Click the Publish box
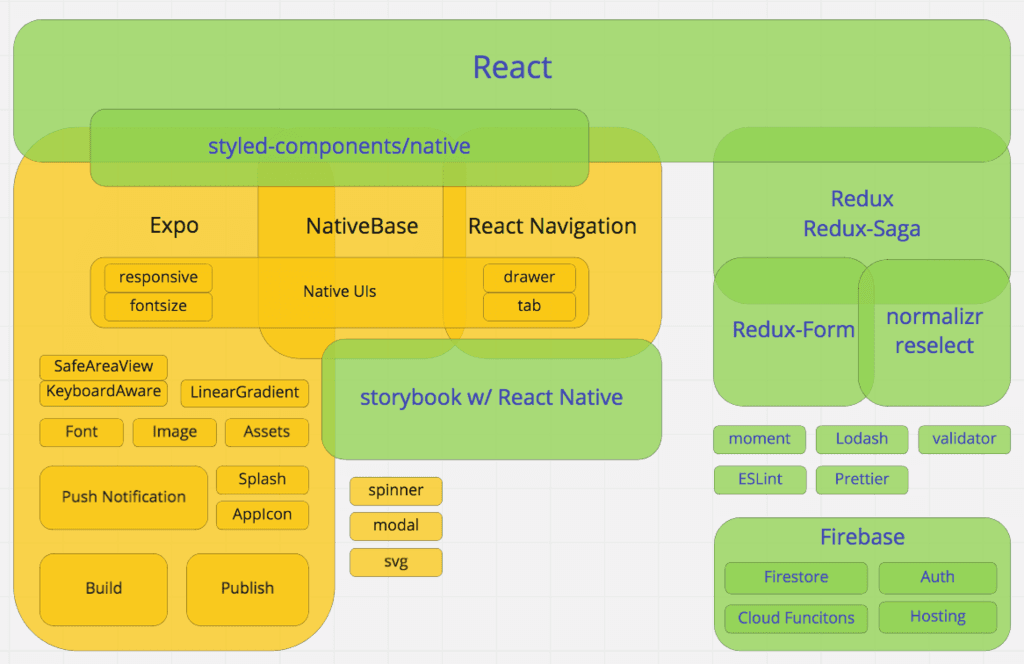Image resolution: width=1024 pixels, height=664 pixels. [247, 589]
